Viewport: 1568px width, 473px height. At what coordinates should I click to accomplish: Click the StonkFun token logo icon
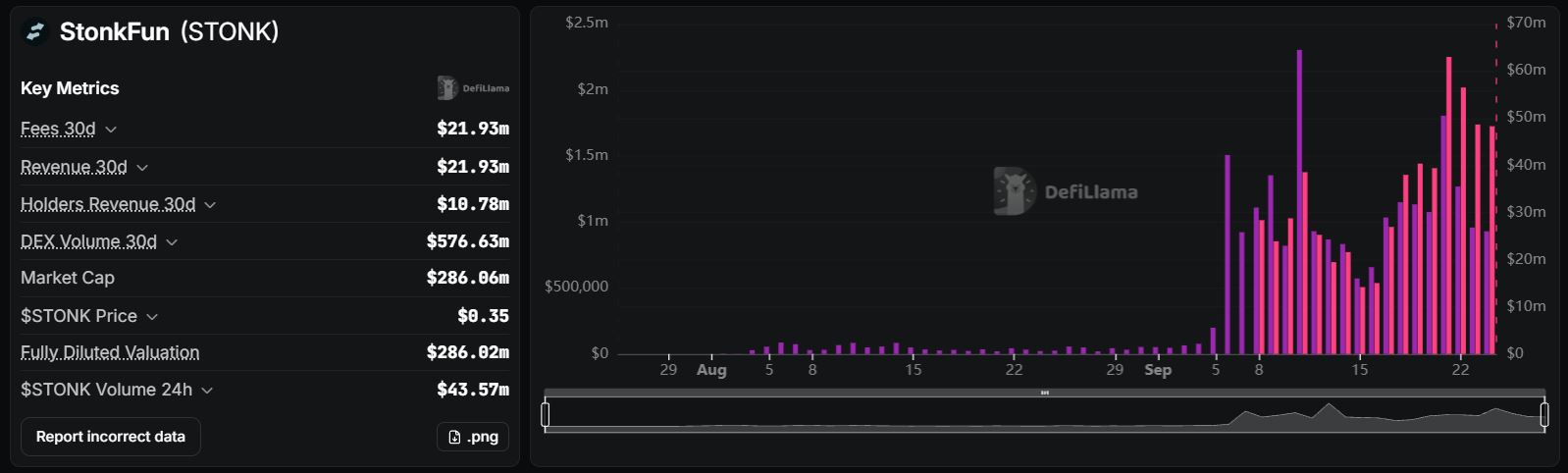tap(34, 32)
